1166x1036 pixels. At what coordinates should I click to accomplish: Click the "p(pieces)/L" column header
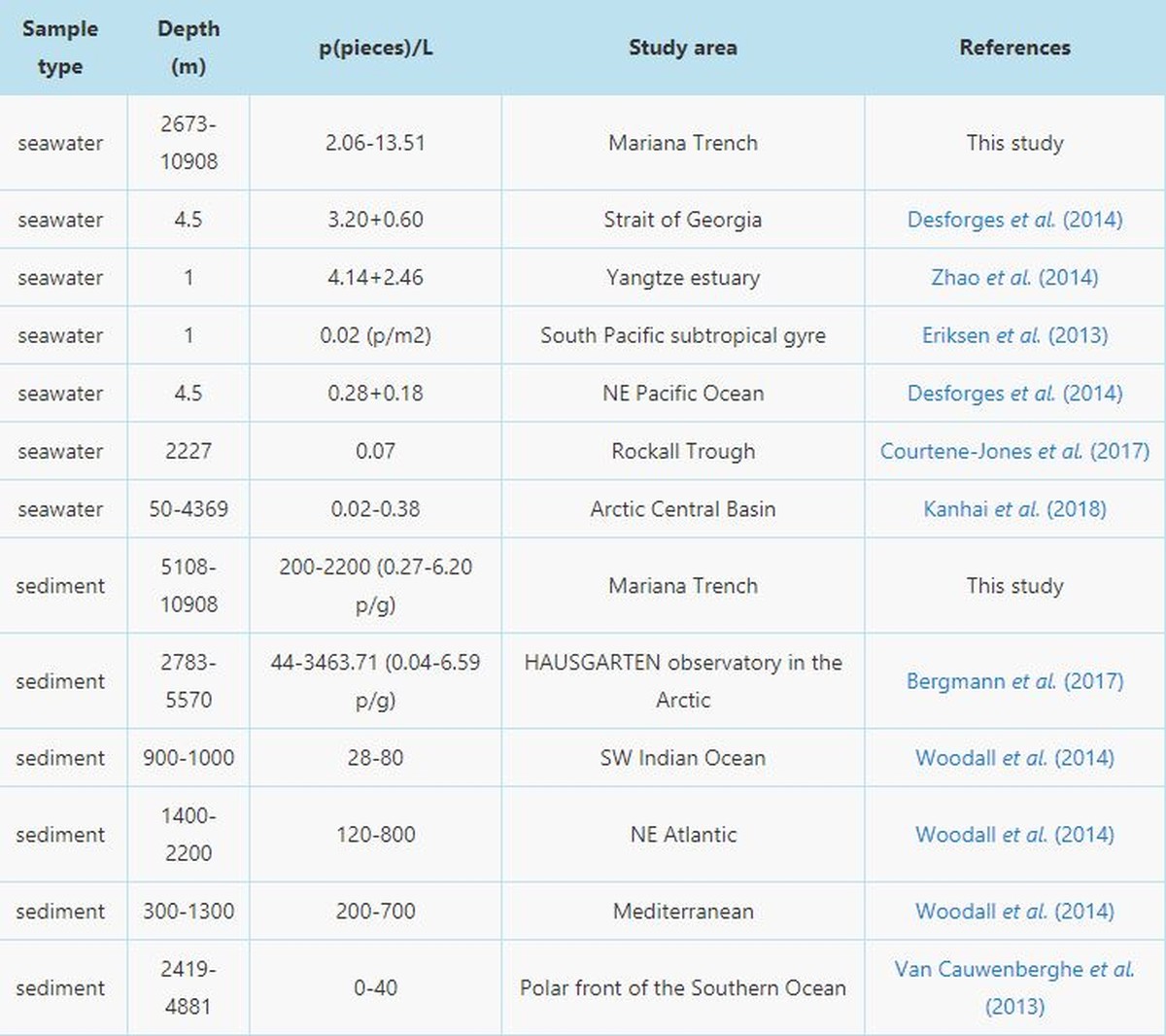(x=376, y=48)
